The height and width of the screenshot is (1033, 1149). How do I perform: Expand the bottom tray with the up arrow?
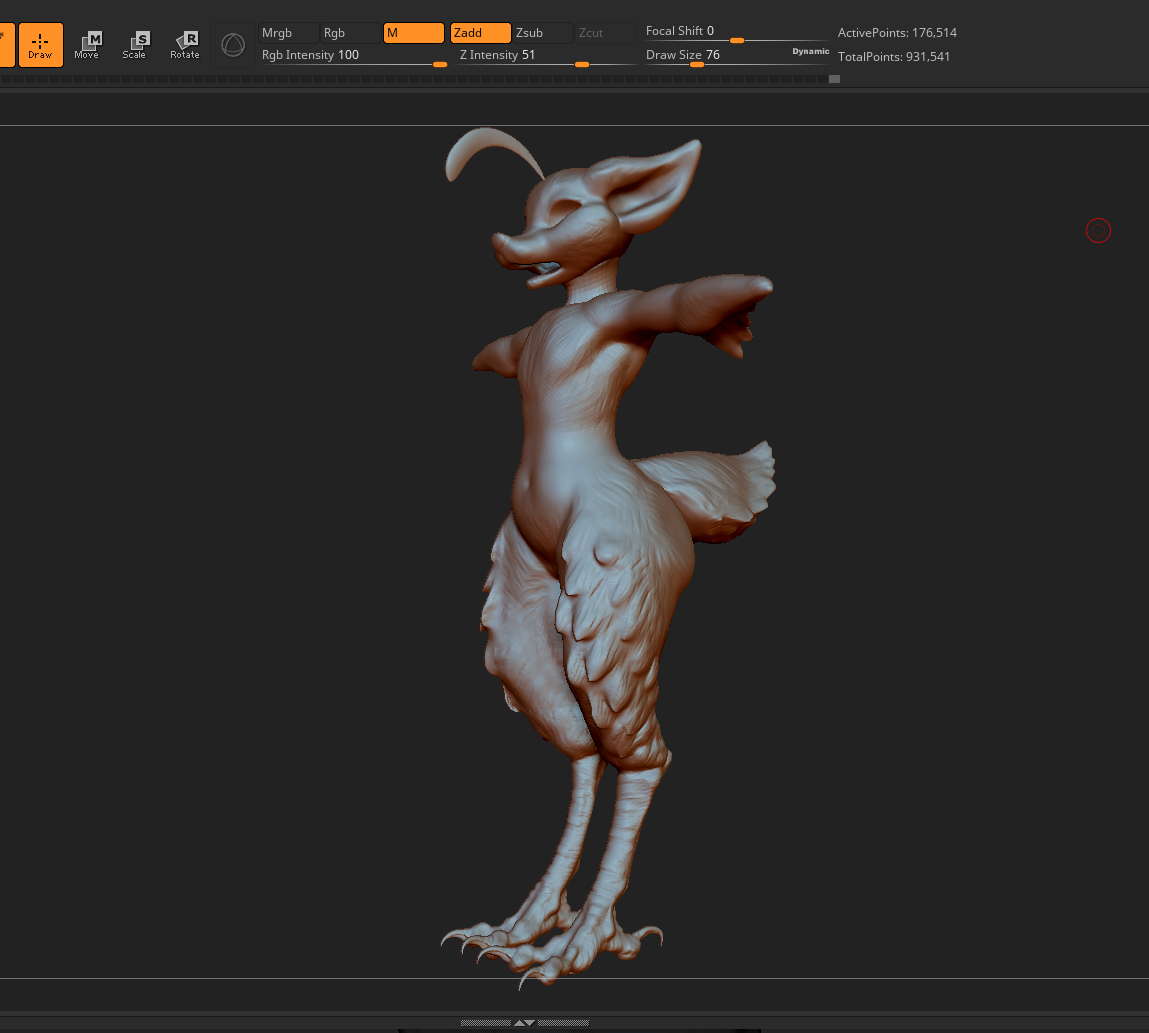[x=519, y=1023]
